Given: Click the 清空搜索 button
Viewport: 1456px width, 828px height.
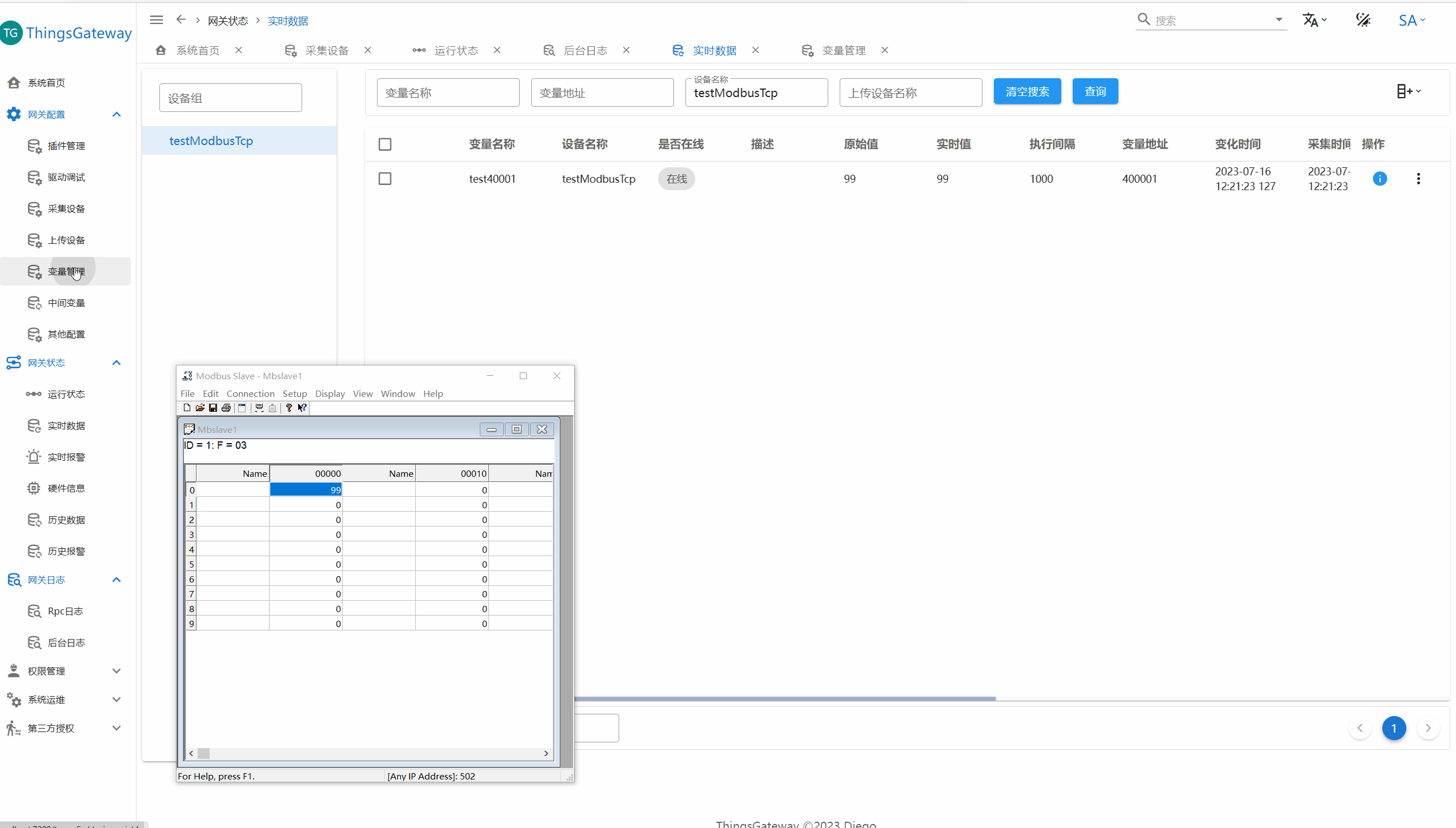Looking at the screenshot, I should point(1027,91).
